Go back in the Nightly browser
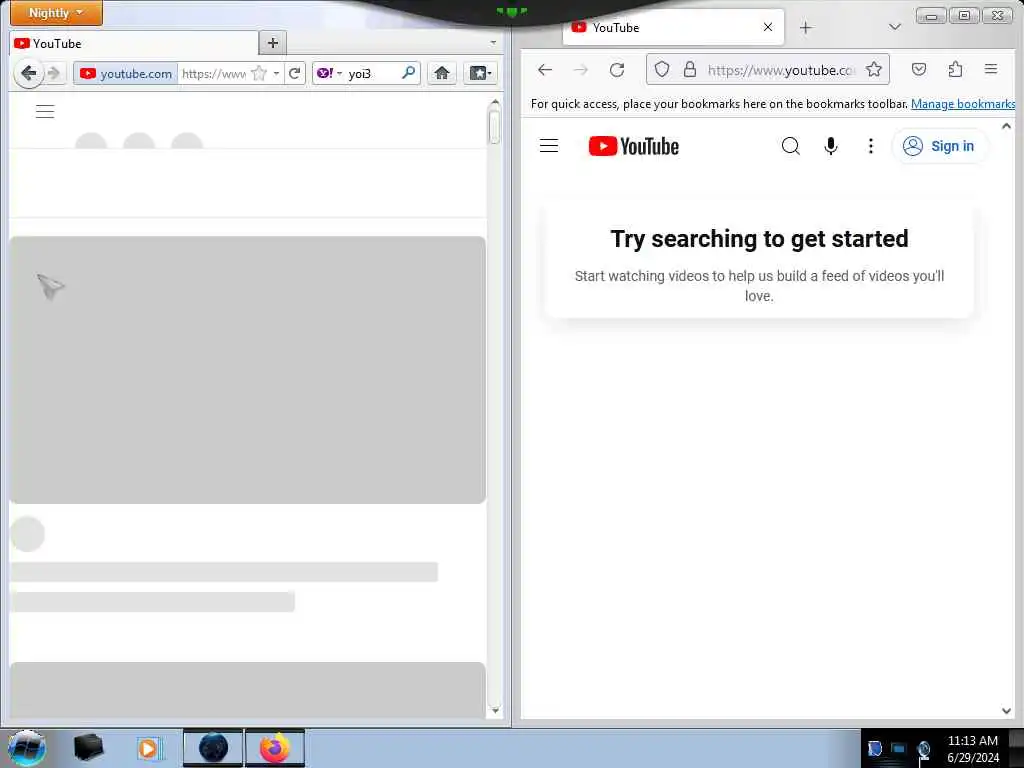Screen dimensions: 1024x768 pyautogui.click(x=28, y=73)
